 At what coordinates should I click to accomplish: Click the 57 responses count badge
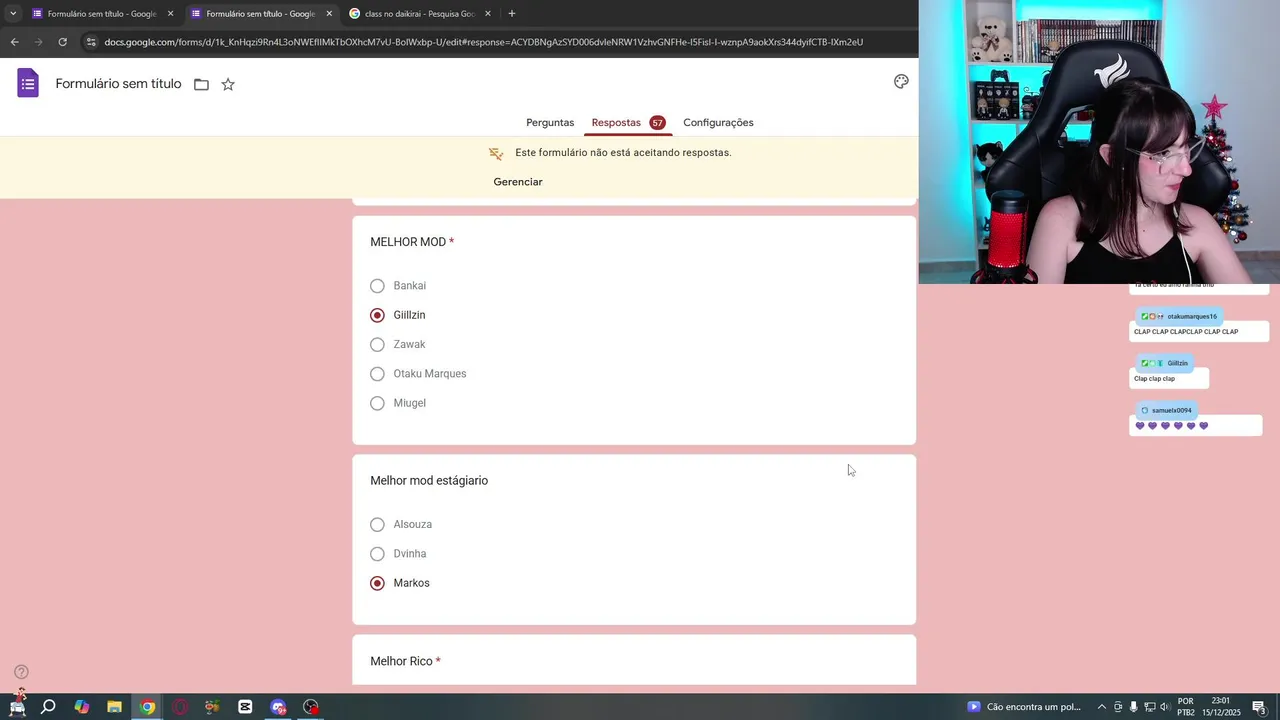pos(657,122)
